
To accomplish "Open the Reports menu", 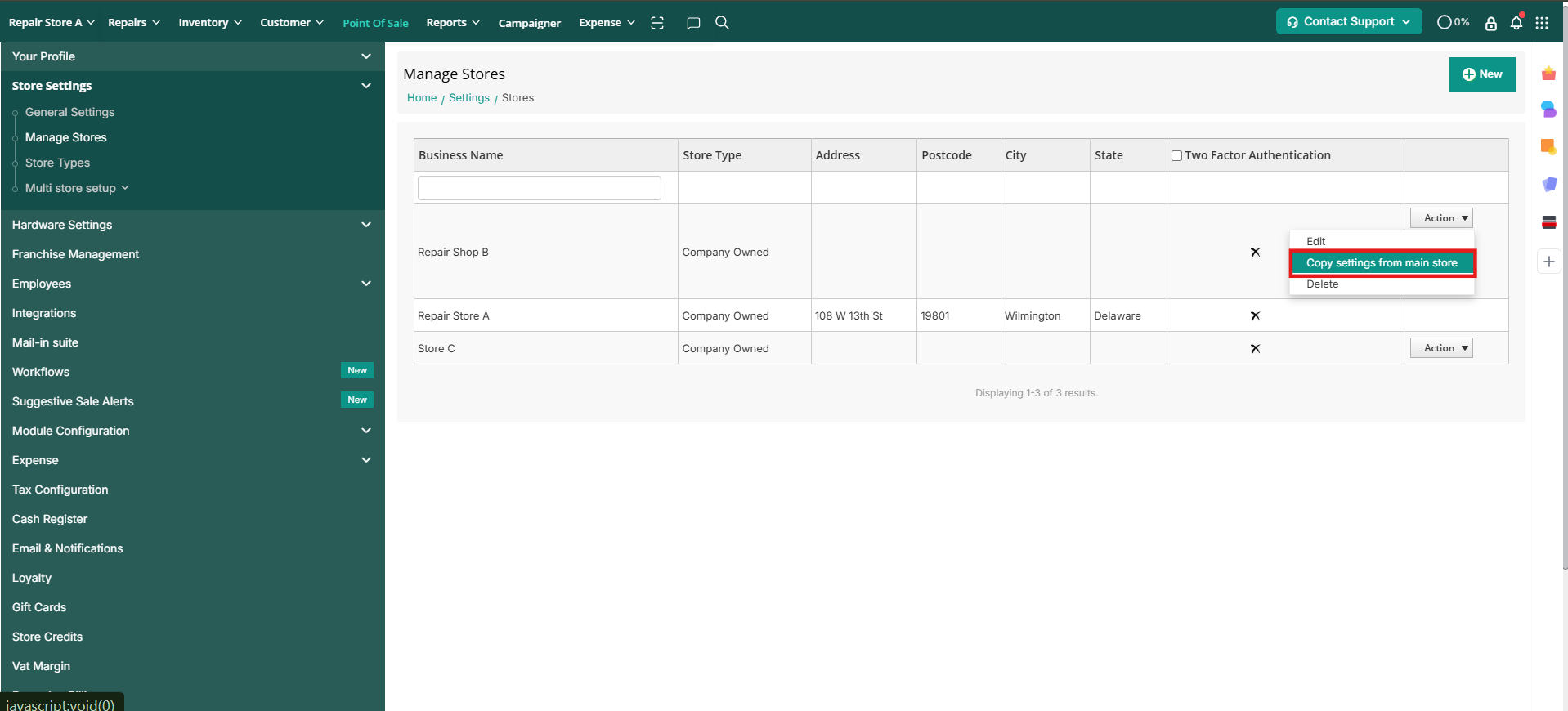I will (453, 22).
